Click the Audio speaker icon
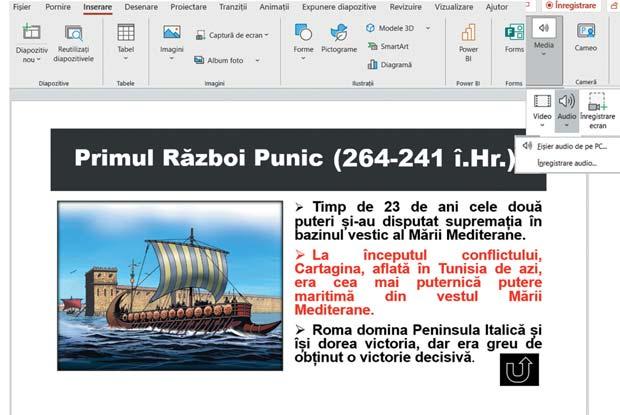The image size is (620, 415). point(567,101)
